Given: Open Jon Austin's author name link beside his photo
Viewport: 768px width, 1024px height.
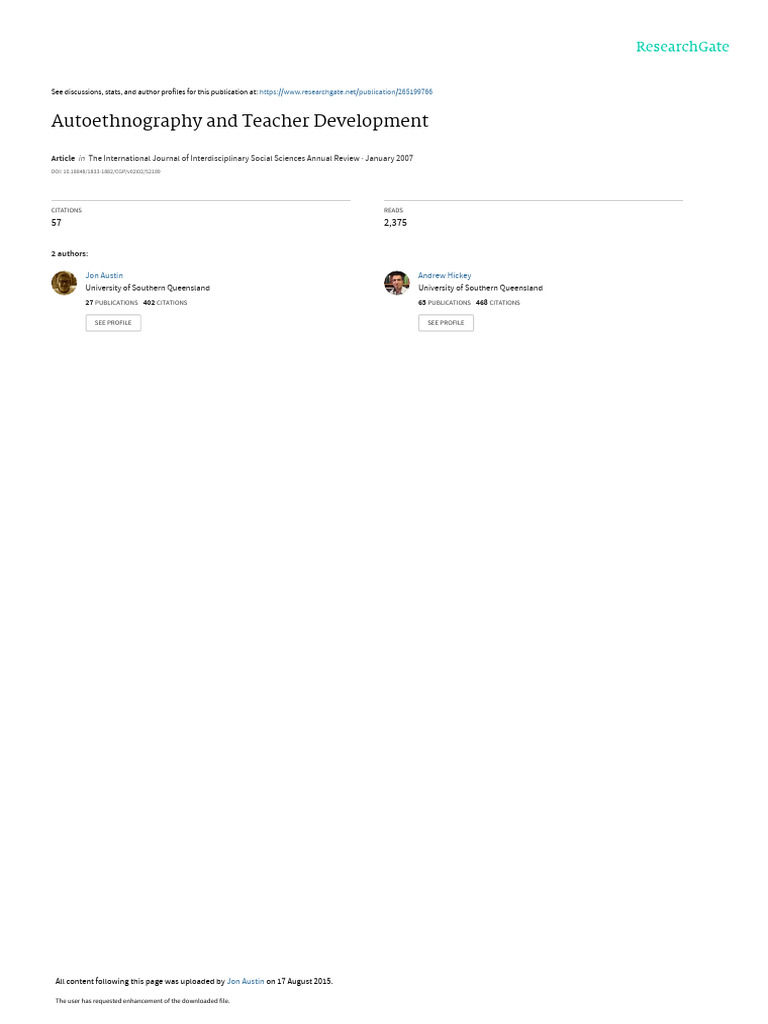Looking at the screenshot, I should coord(104,276).
